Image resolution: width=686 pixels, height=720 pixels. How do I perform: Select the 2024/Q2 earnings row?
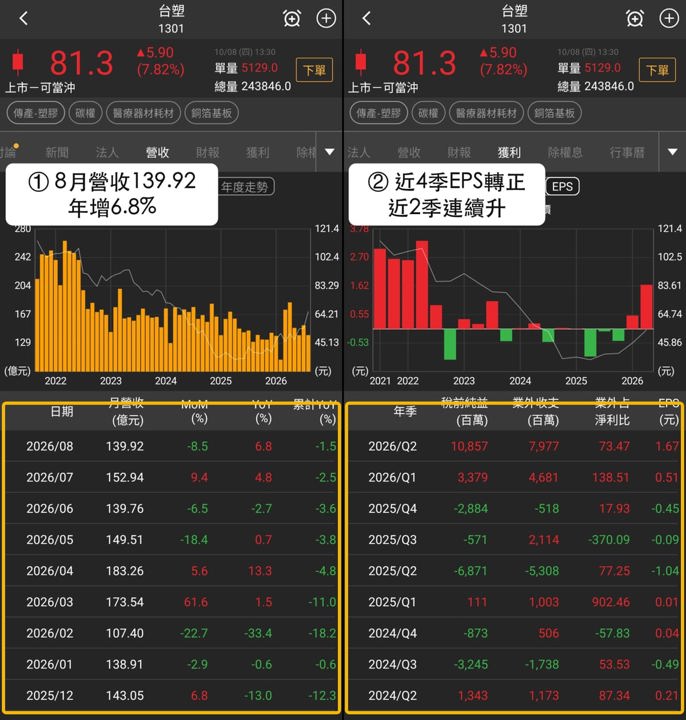[x=515, y=695]
